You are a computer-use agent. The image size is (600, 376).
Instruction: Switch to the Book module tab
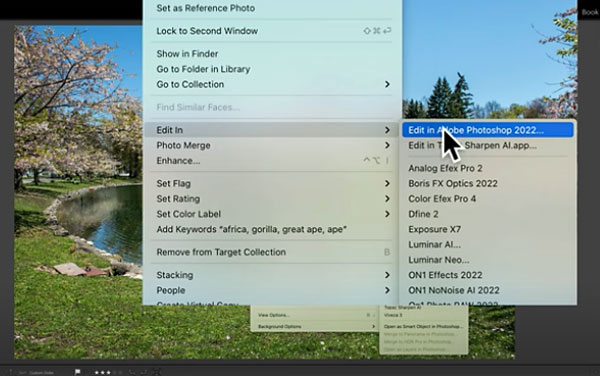click(590, 12)
